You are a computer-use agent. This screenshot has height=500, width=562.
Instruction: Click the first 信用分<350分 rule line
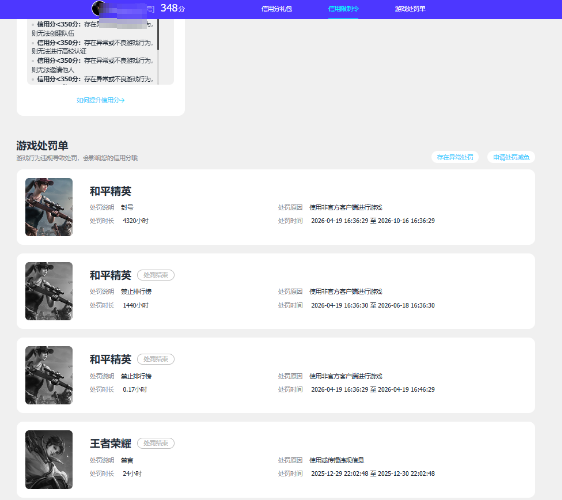click(x=92, y=28)
